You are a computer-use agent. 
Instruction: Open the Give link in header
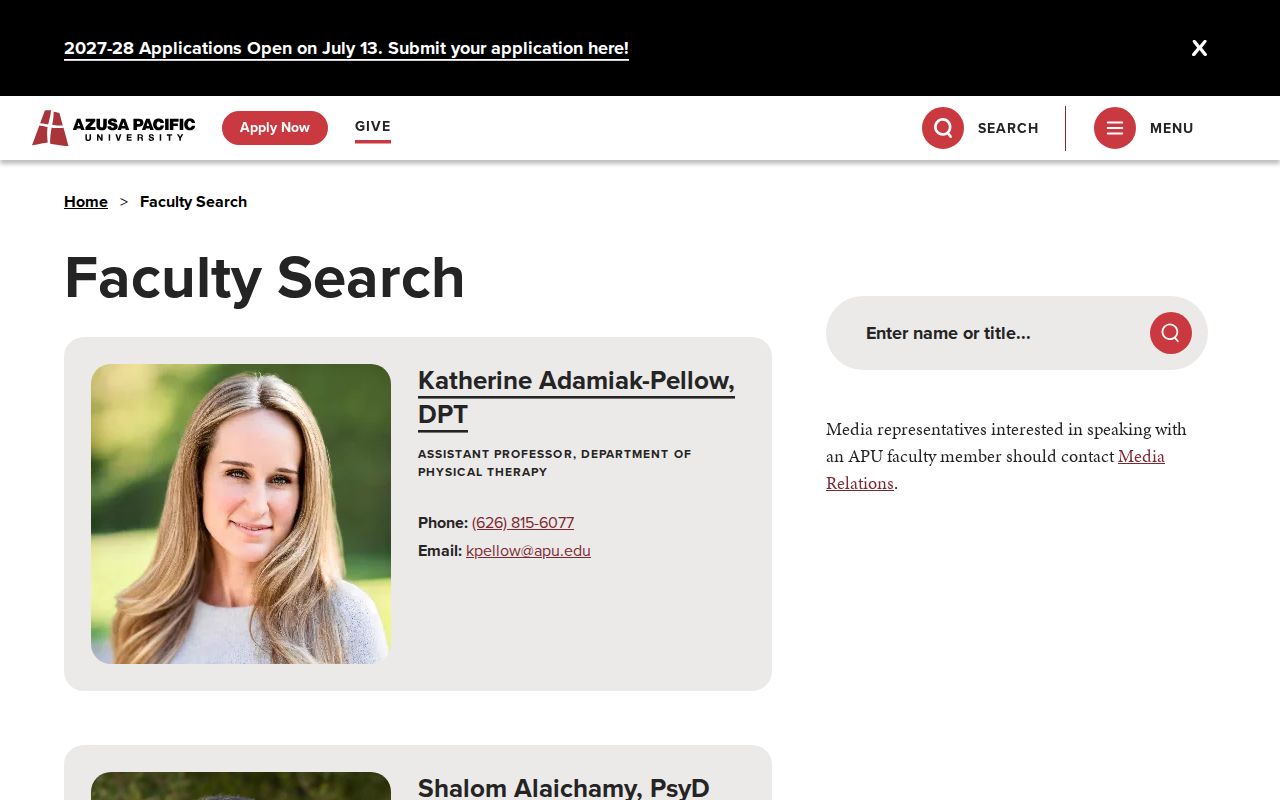373,127
